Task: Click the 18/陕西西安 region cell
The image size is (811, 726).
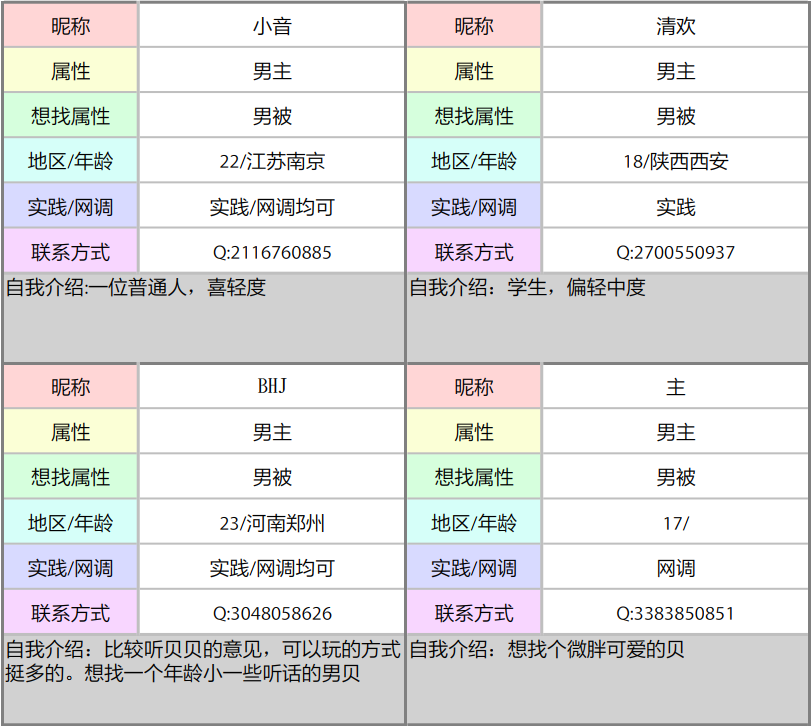Action: point(676,160)
